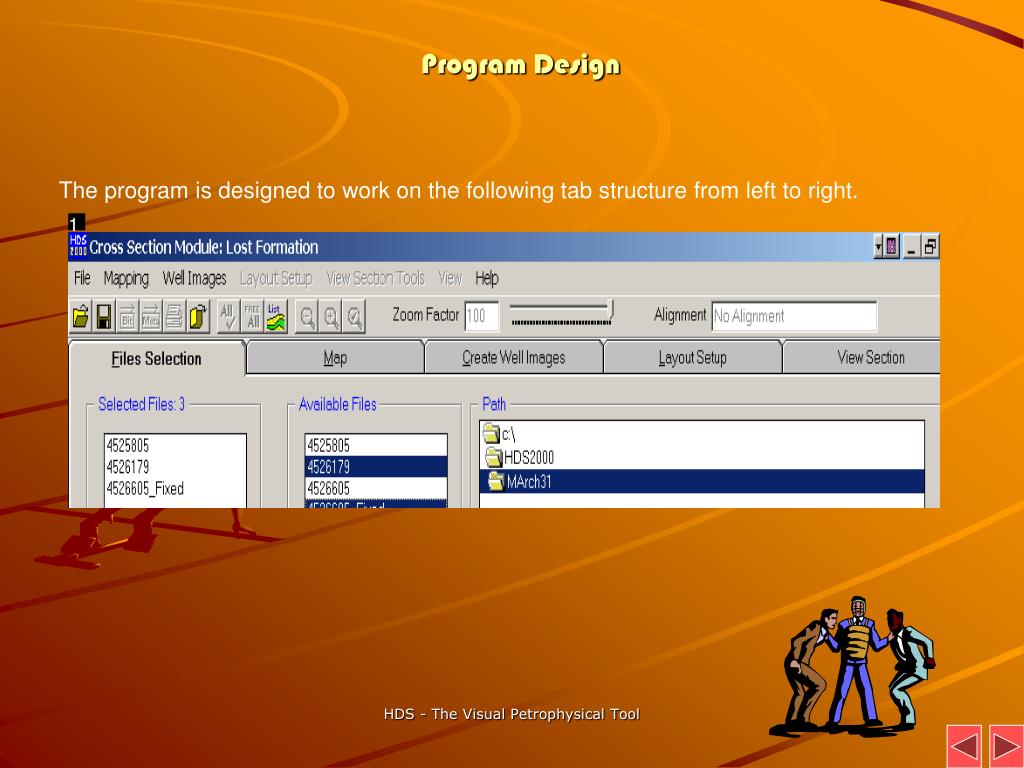The image size is (1024, 768).
Task: Click the Save floppy disk icon
Action: (104, 317)
